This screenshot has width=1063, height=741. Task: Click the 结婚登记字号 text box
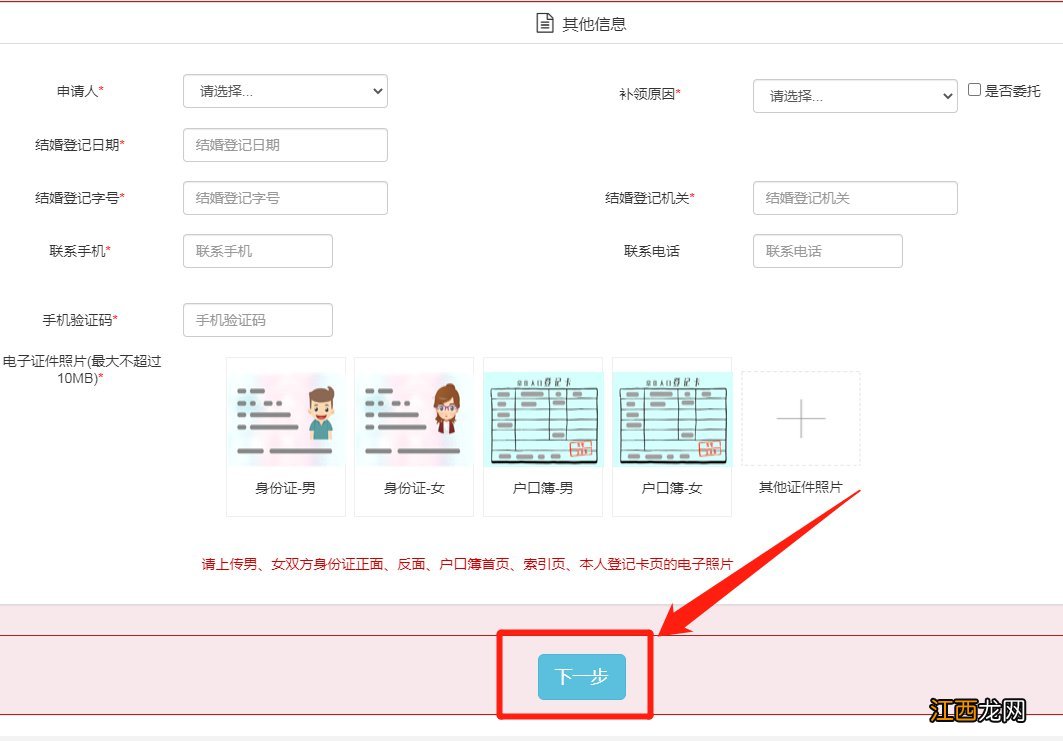pyautogui.click(x=285, y=197)
